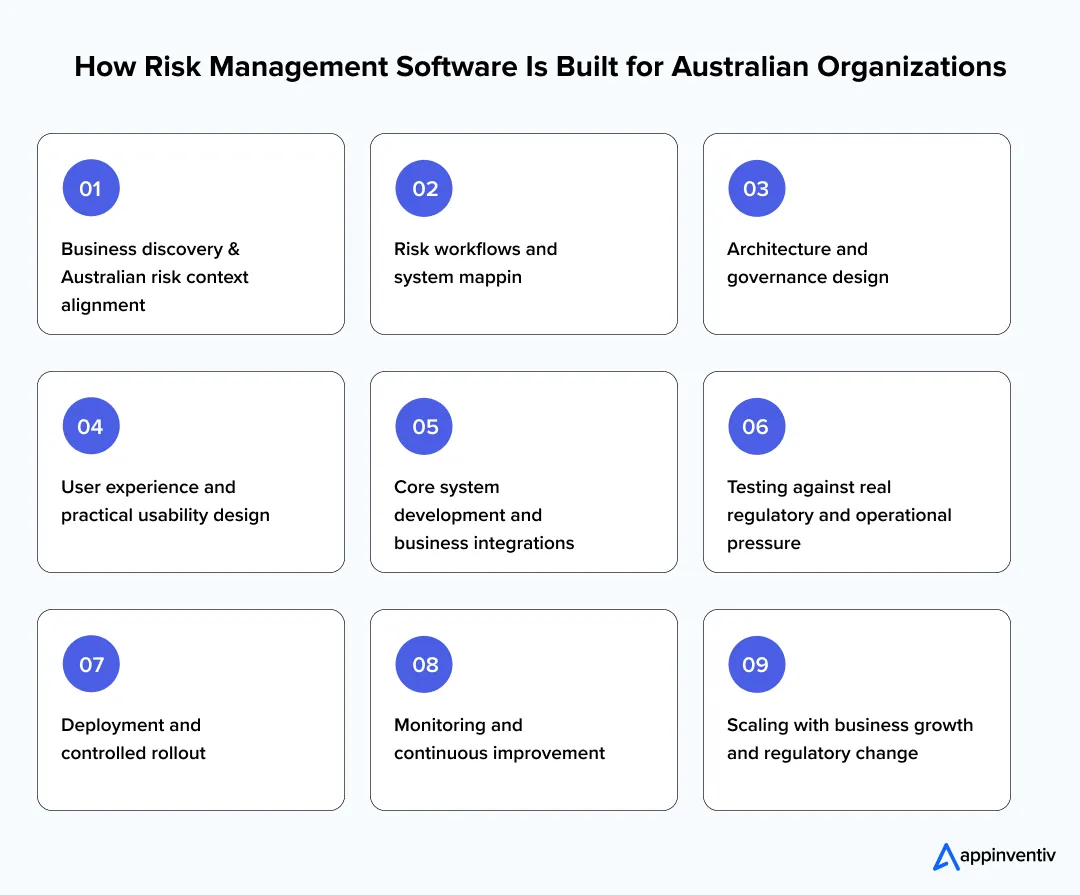The height and width of the screenshot is (895, 1080).
Task: Click the Monitoring and continuous improvement card
Action: coord(523,709)
